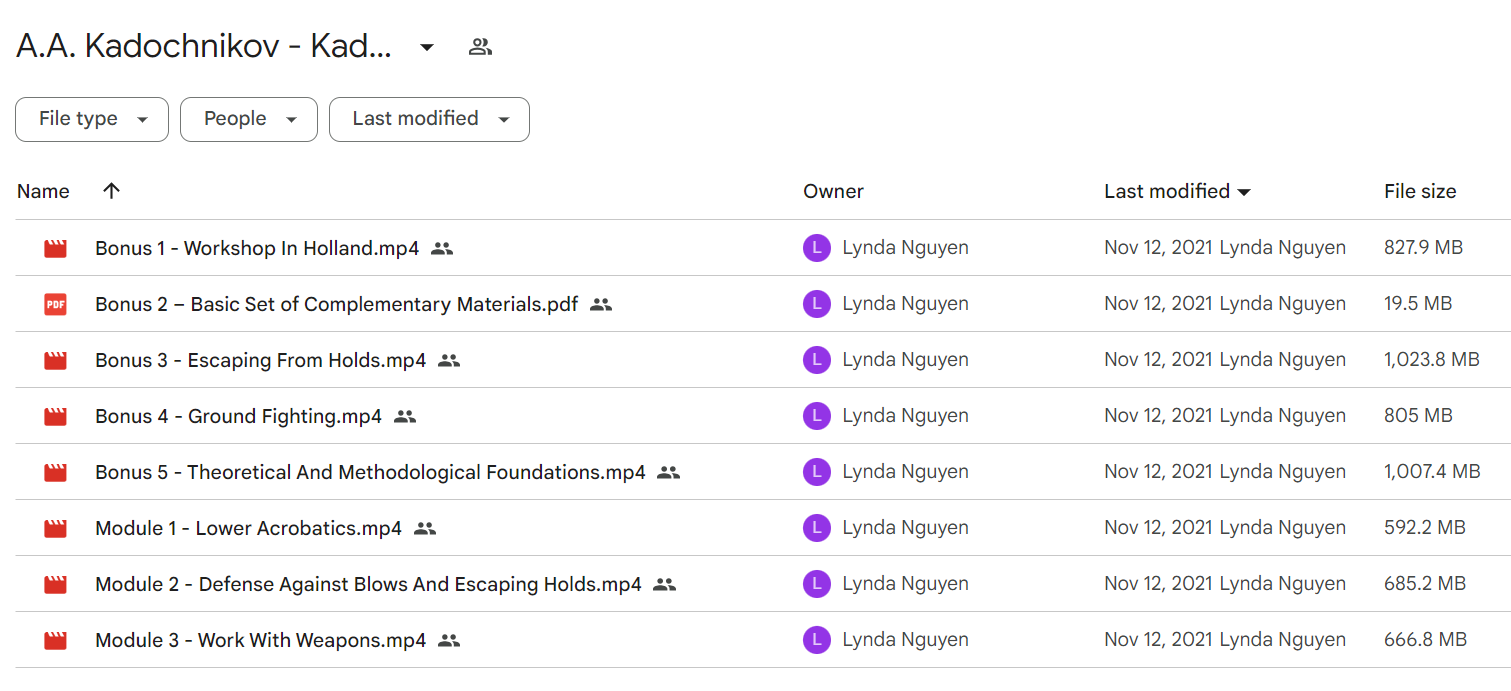Click the 1,007.4 MB file size
The width and height of the screenshot is (1511, 691).
[1432, 472]
